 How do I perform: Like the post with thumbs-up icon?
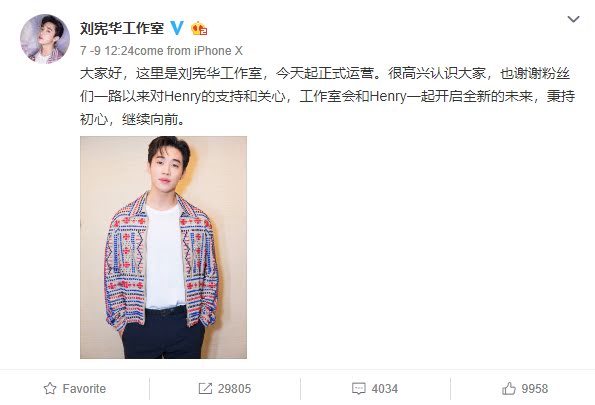point(509,389)
